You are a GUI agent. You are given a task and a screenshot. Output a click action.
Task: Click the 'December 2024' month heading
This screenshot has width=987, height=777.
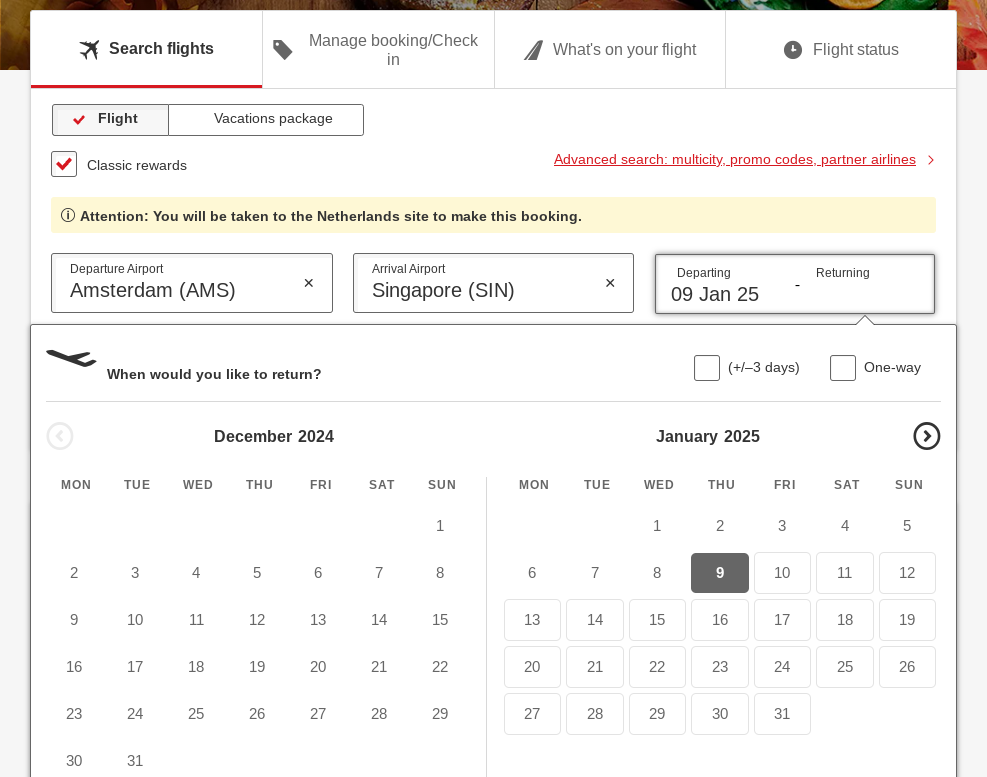click(274, 436)
